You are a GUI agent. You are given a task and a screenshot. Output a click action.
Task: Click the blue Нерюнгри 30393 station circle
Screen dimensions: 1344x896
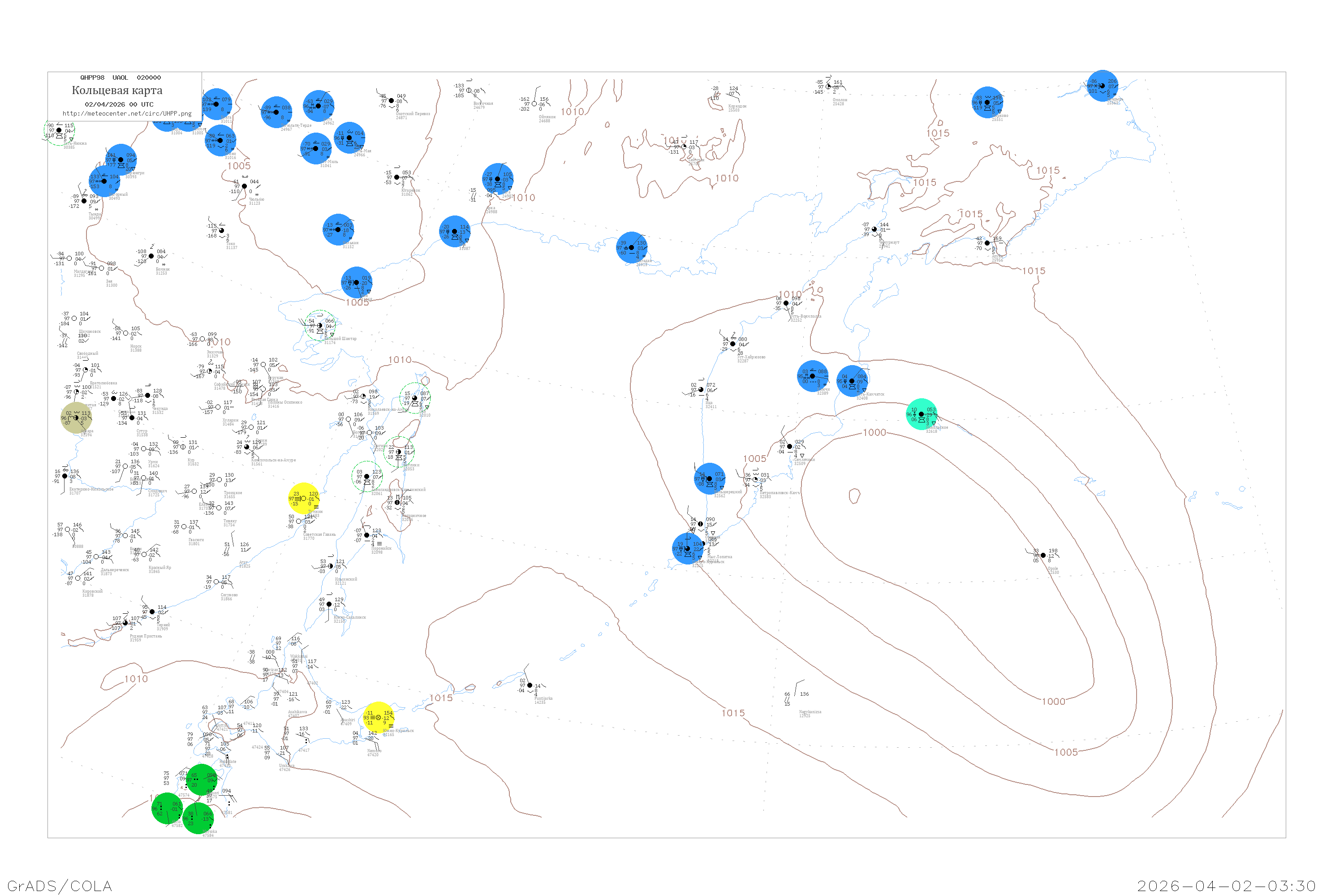point(121,160)
